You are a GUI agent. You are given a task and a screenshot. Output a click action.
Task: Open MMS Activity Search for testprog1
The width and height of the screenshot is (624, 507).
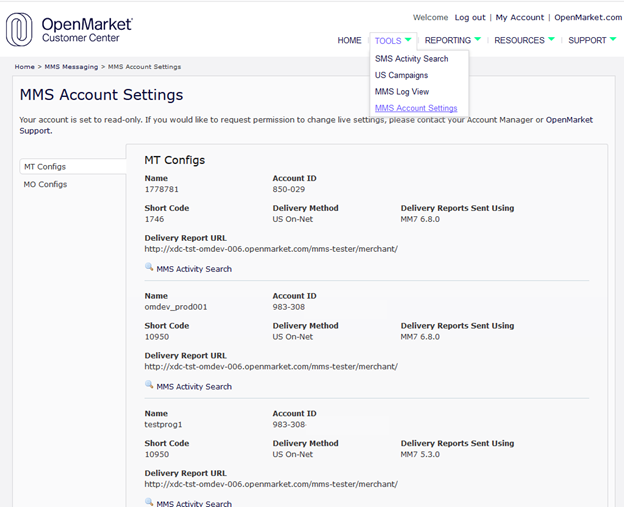click(194, 503)
